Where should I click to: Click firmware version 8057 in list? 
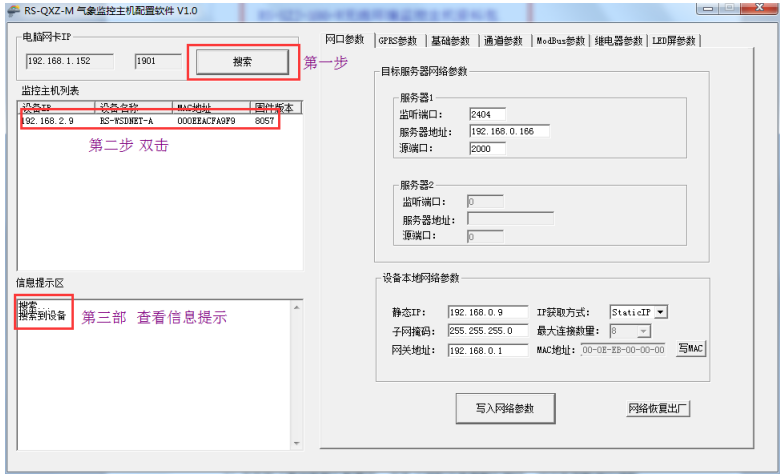(264, 121)
